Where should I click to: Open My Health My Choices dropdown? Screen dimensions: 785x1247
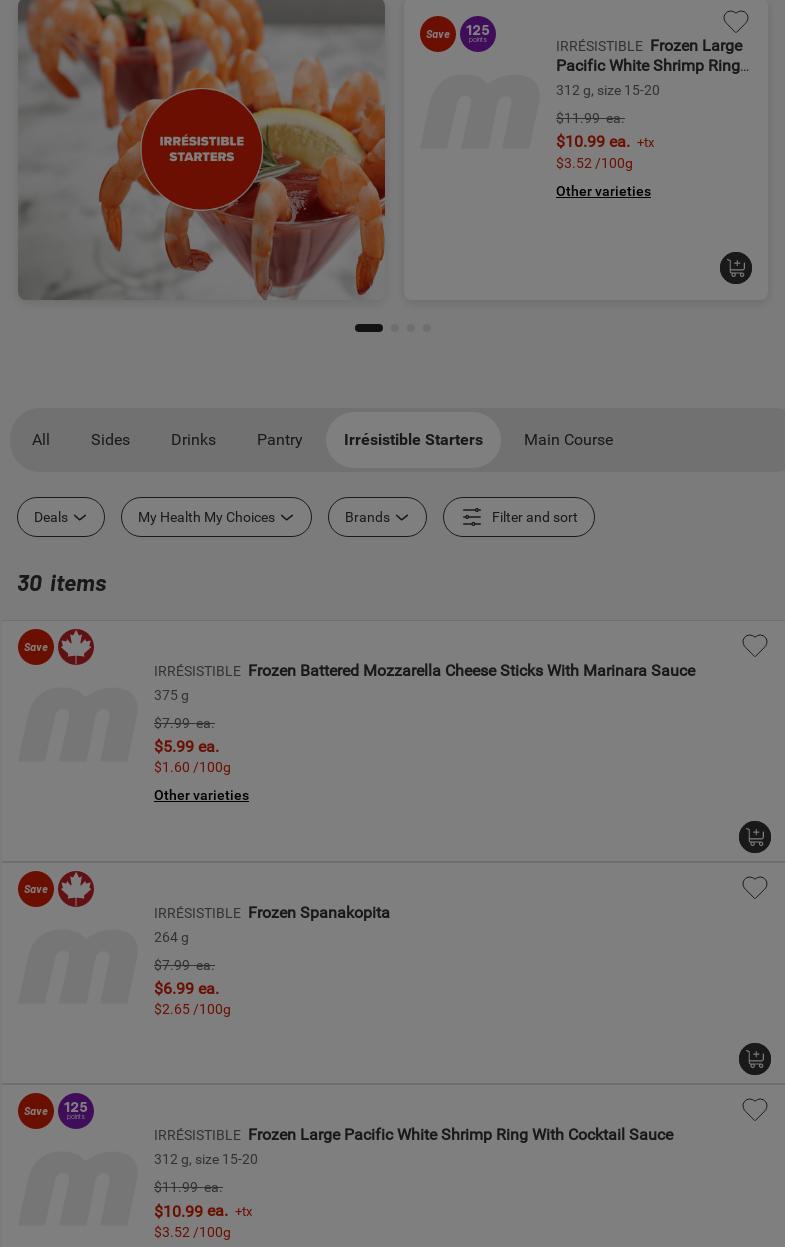click(x=216, y=517)
